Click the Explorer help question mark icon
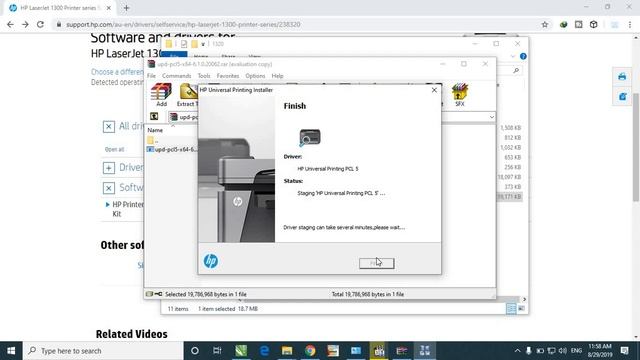The image size is (640, 360). 523,56
